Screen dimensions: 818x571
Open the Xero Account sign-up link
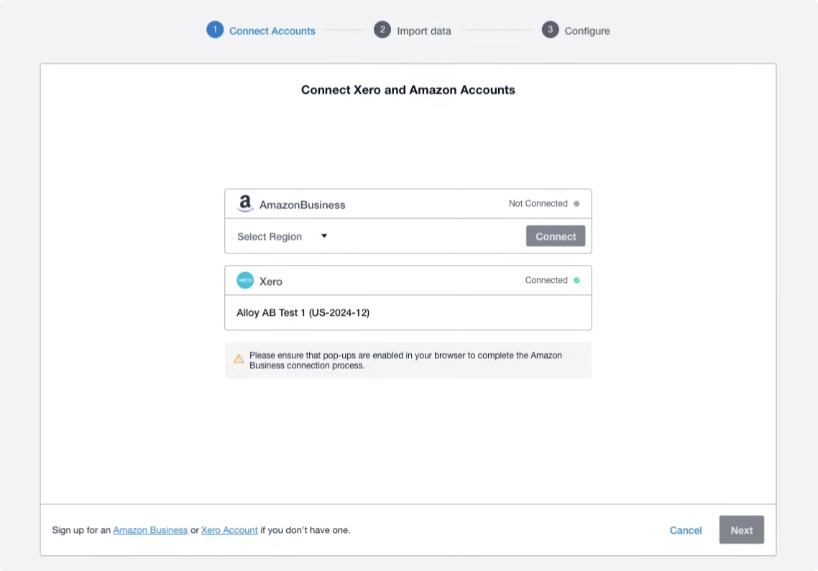point(229,530)
